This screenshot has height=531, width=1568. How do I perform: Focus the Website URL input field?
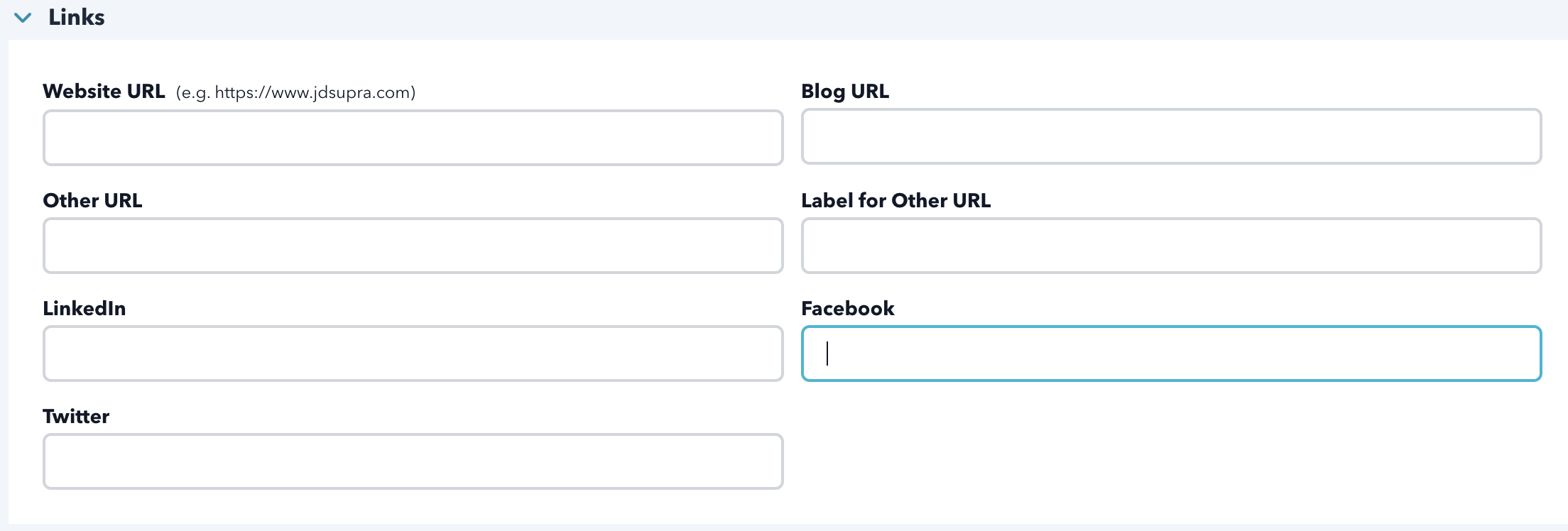pyautogui.click(x=413, y=138)
